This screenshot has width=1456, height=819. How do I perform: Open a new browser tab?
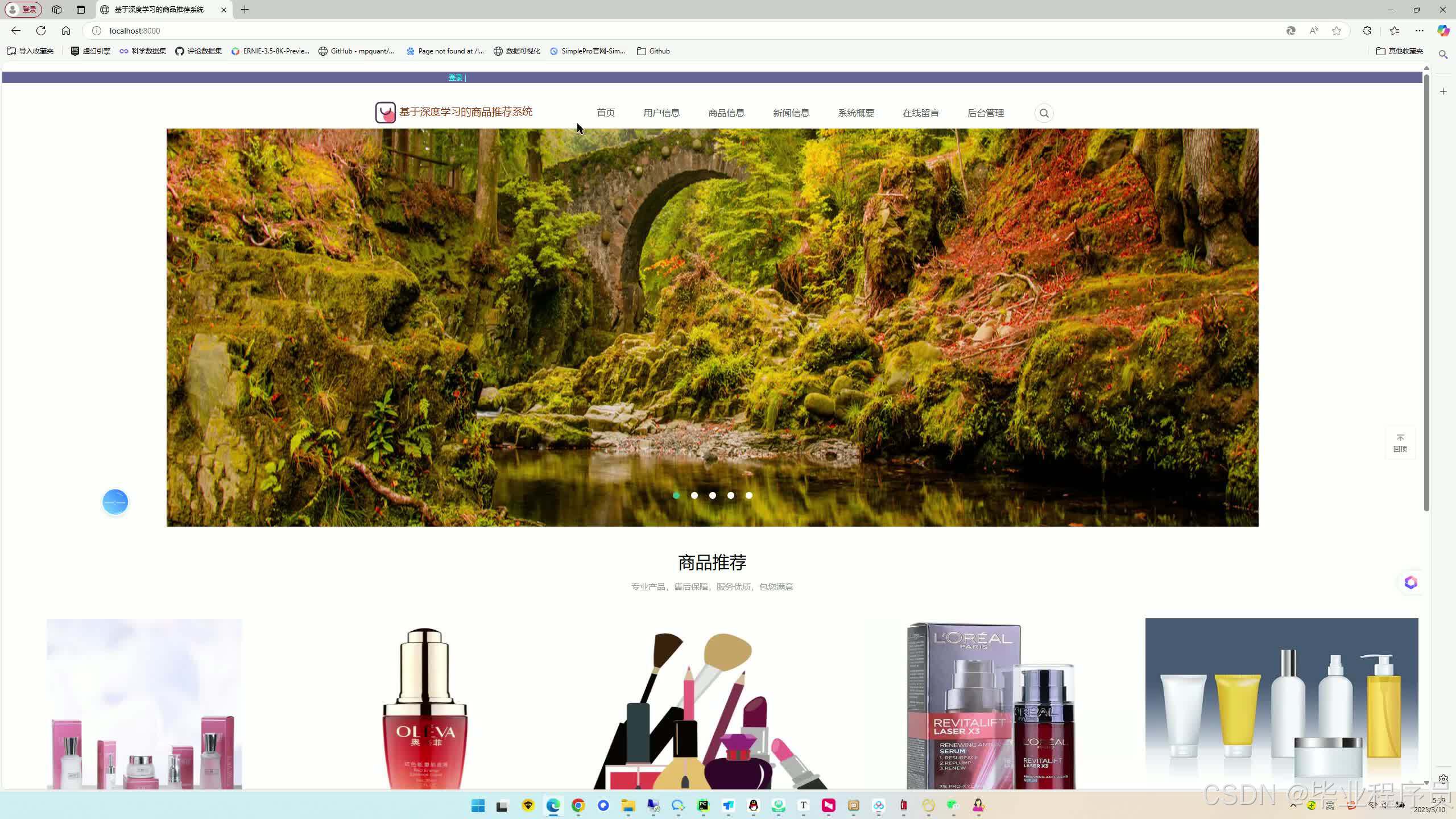click(245, 10)
